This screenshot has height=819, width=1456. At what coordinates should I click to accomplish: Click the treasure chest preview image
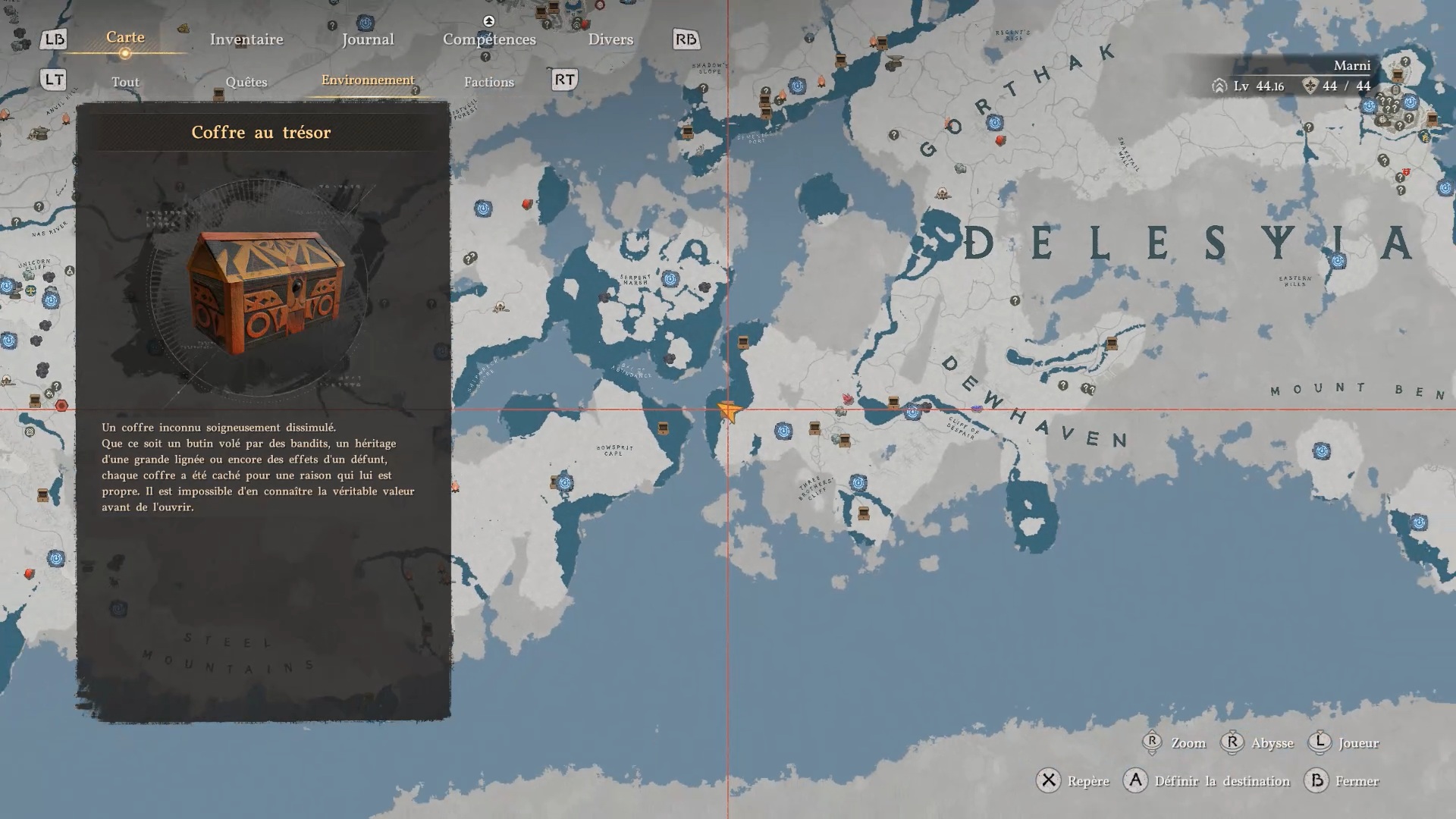[x=262, y=292]
